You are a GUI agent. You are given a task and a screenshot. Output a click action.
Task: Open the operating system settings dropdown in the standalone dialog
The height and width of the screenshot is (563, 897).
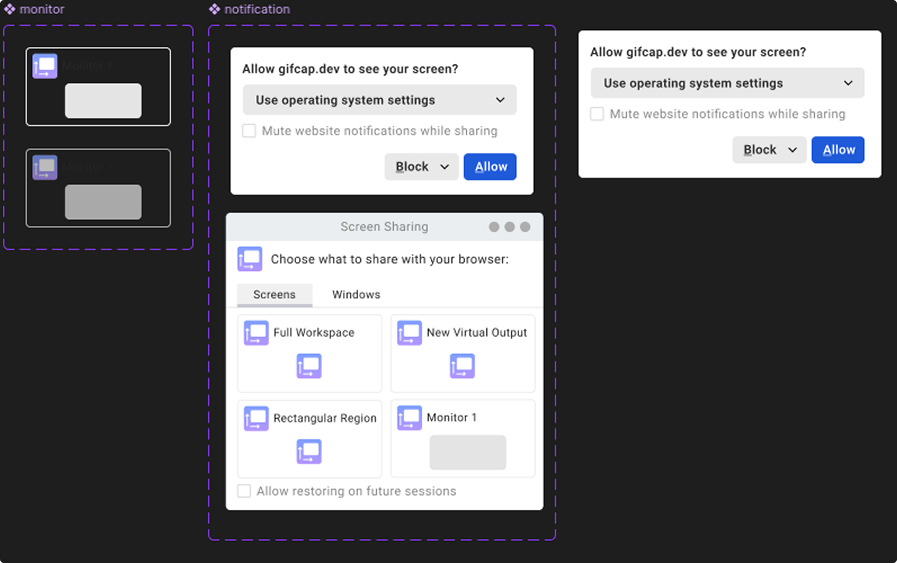click(x=727, y=83)
